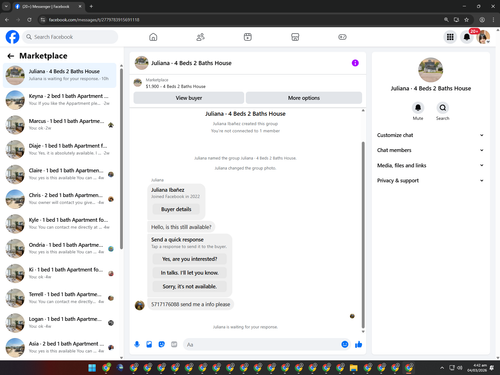Open Terrell - 1 bed 1 bath chat
The height and width of the screenshot is (375, 500).
tap(60, 298)
